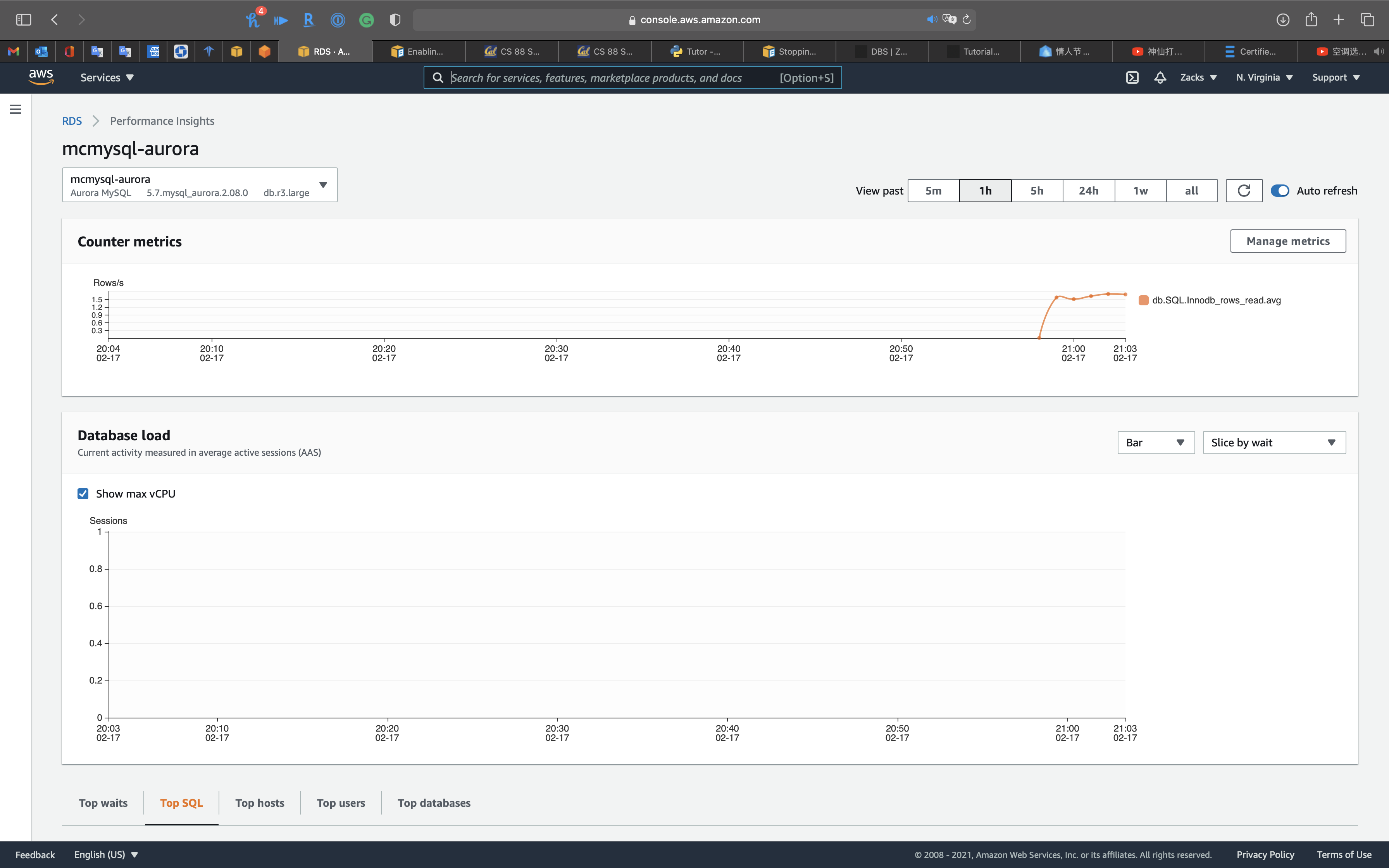Click the Safari sidebar toggle icon
The image size is (1389, 868).
pos(24,20)
